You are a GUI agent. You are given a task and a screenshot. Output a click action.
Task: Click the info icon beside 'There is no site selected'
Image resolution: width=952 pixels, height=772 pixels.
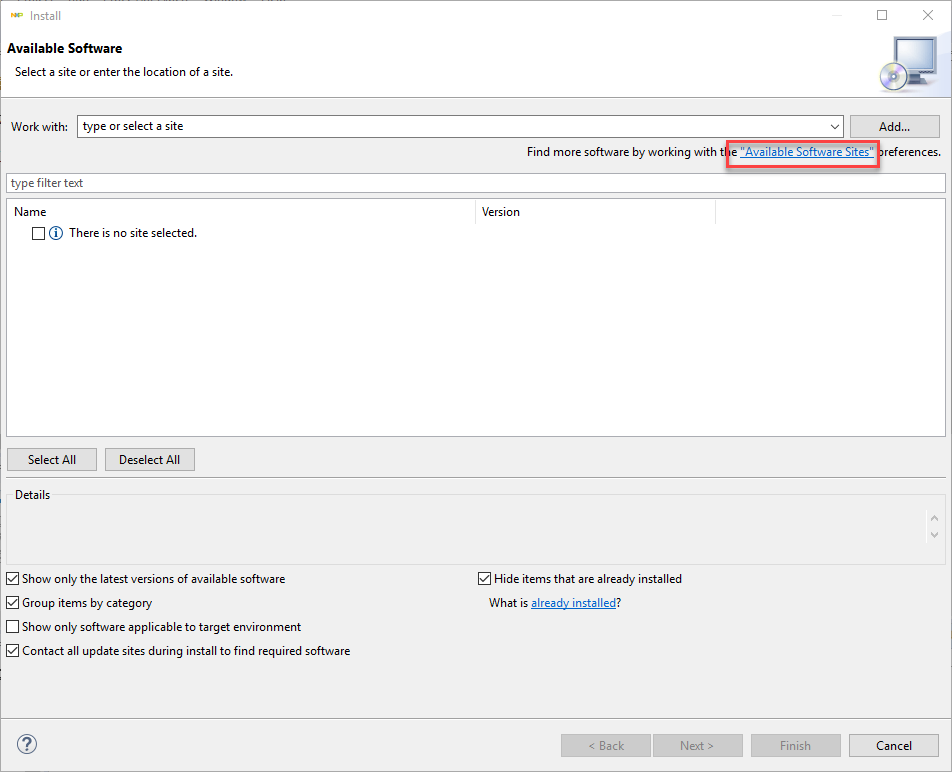click(58, 232)
